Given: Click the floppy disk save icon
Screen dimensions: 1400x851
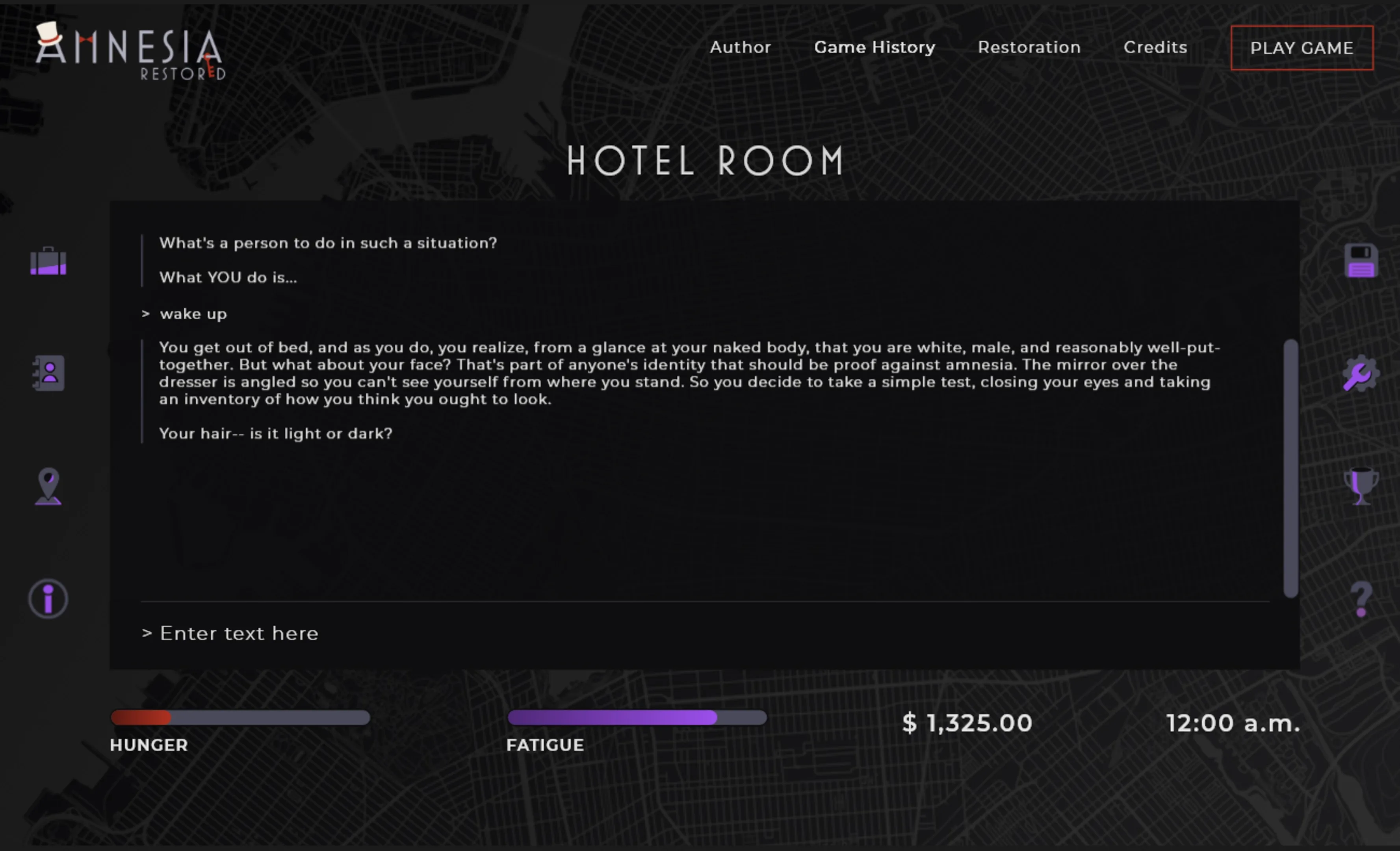Looking at the screenshot, I should click(1361, 261).
